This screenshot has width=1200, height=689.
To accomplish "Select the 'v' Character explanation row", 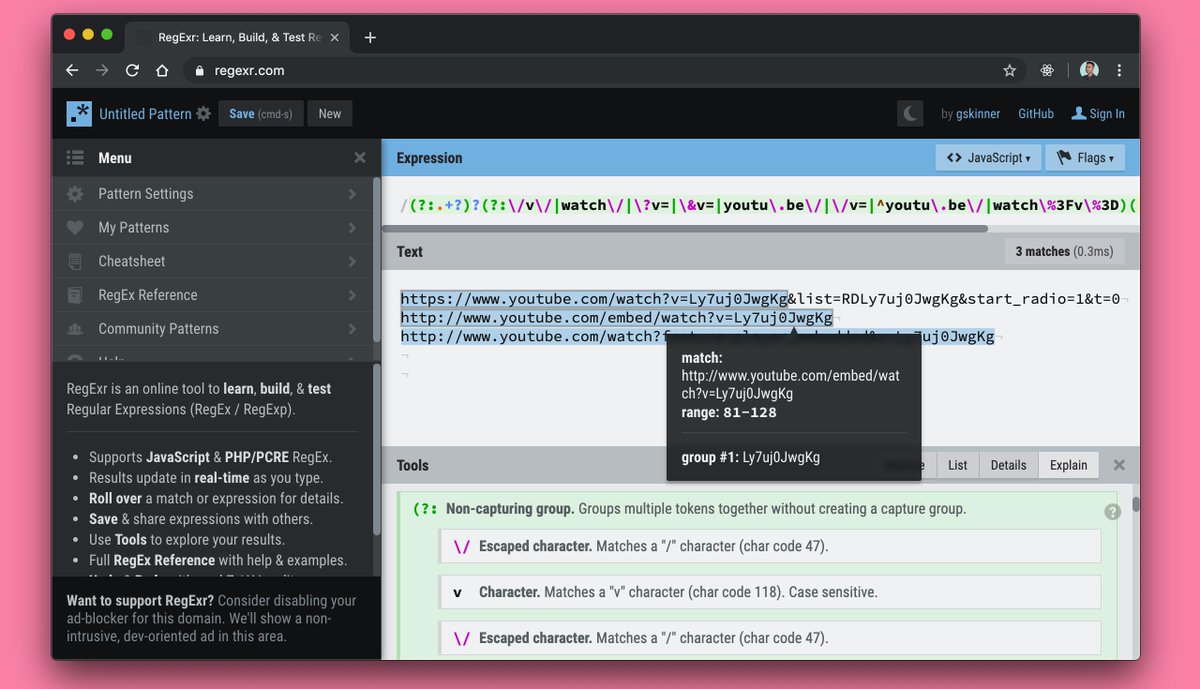I will click(x=770, y=592).
